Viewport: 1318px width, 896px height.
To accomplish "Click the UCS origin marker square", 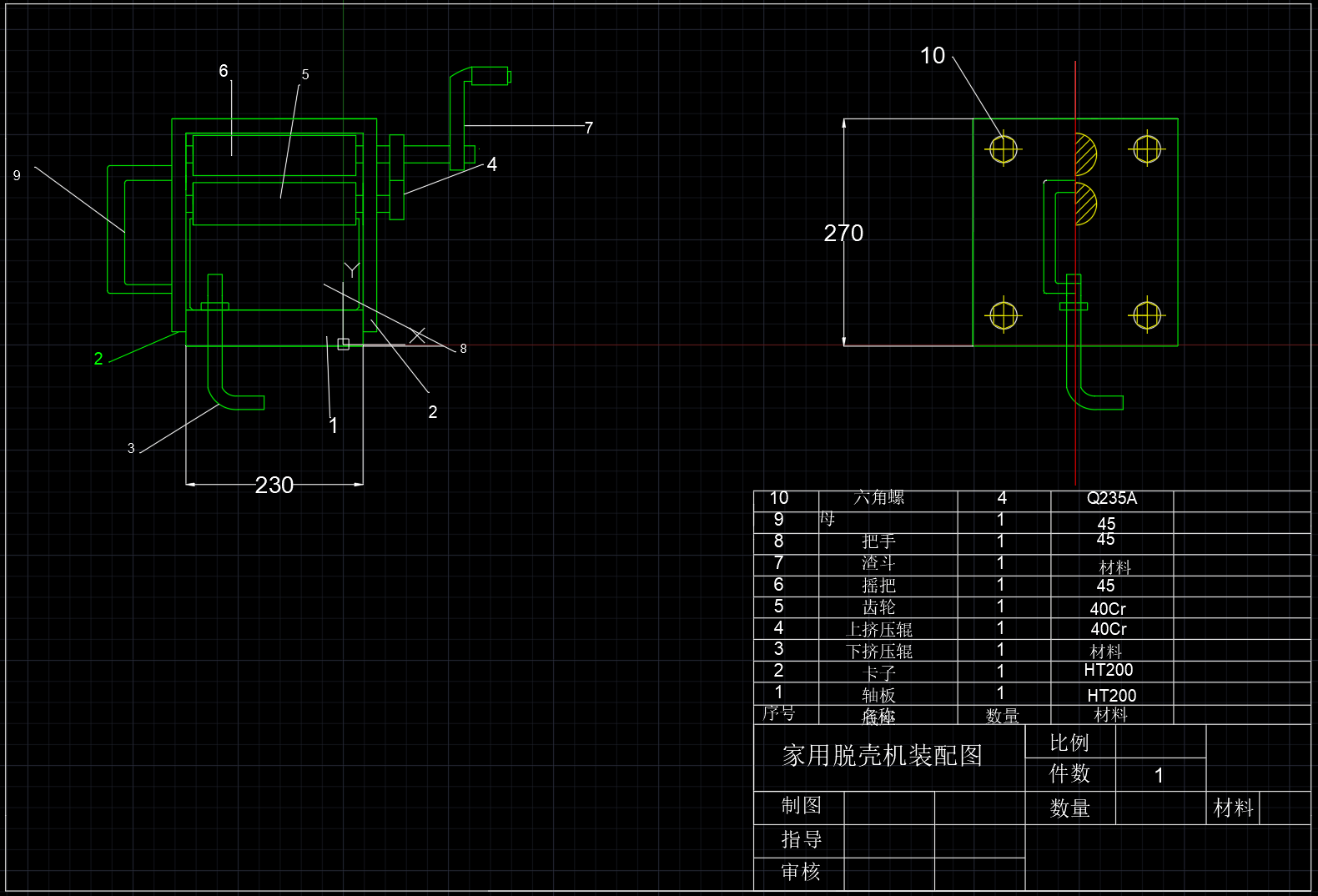I will click(343, 344).
